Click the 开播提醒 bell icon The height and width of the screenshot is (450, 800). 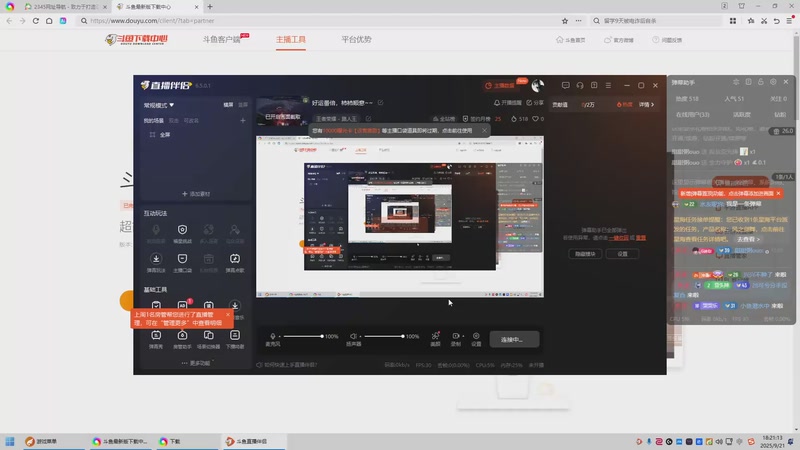496,103
